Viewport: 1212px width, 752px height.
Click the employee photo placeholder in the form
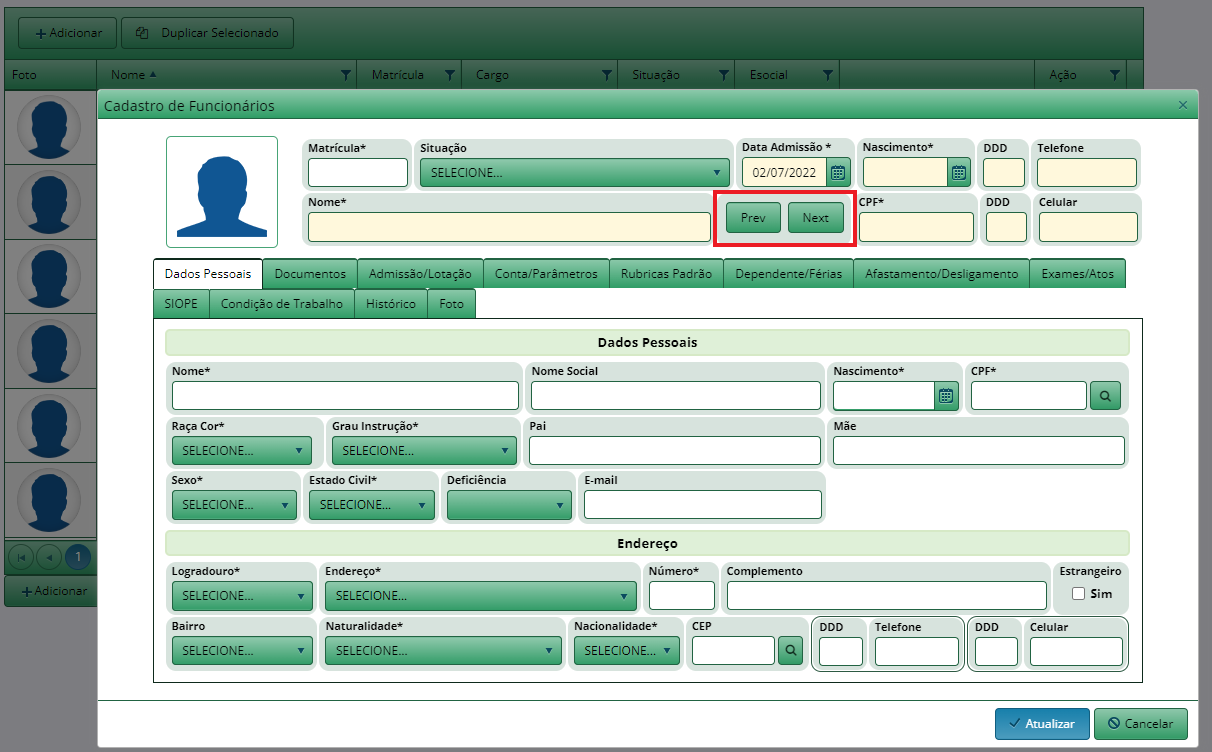point(221,192)
